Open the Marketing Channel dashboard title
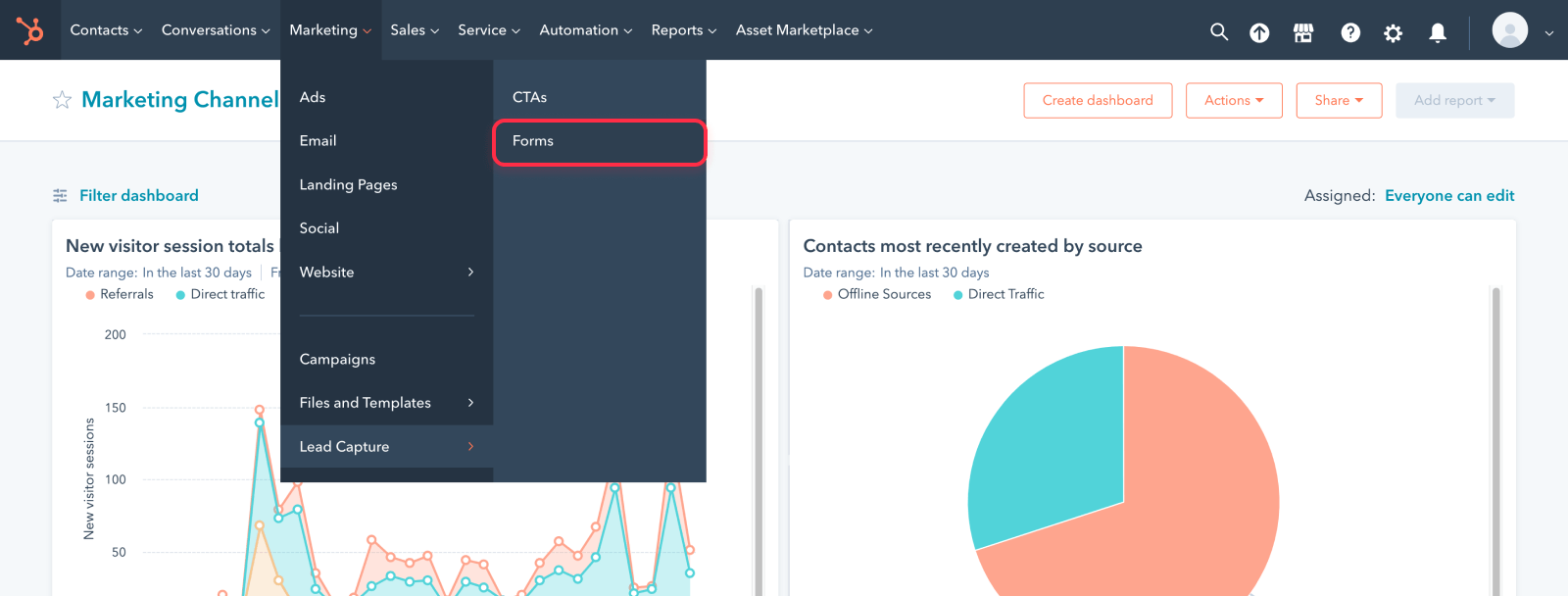 [180, 100]
